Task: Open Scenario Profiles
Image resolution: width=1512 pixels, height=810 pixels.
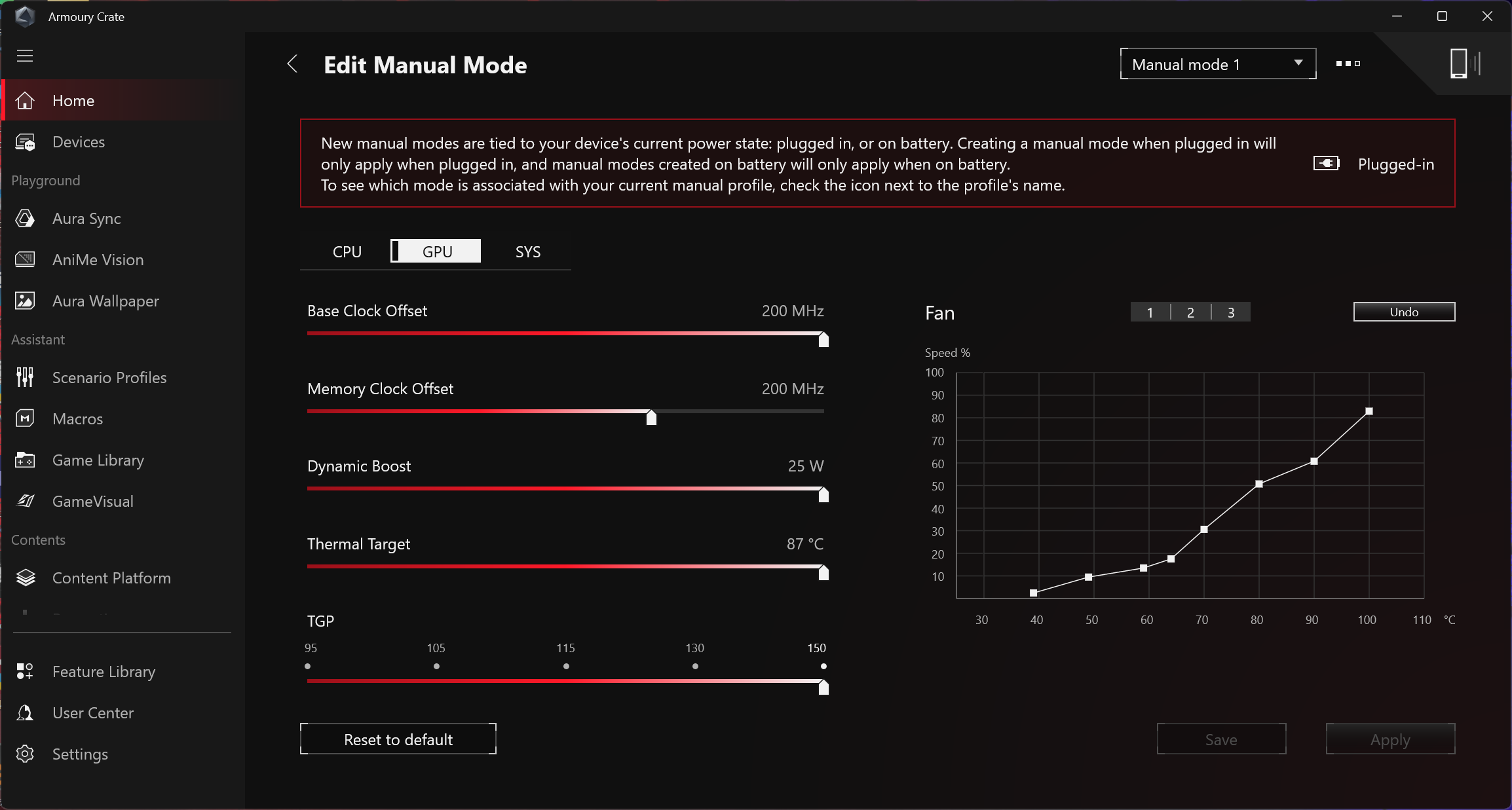Action: coord(109,378)
